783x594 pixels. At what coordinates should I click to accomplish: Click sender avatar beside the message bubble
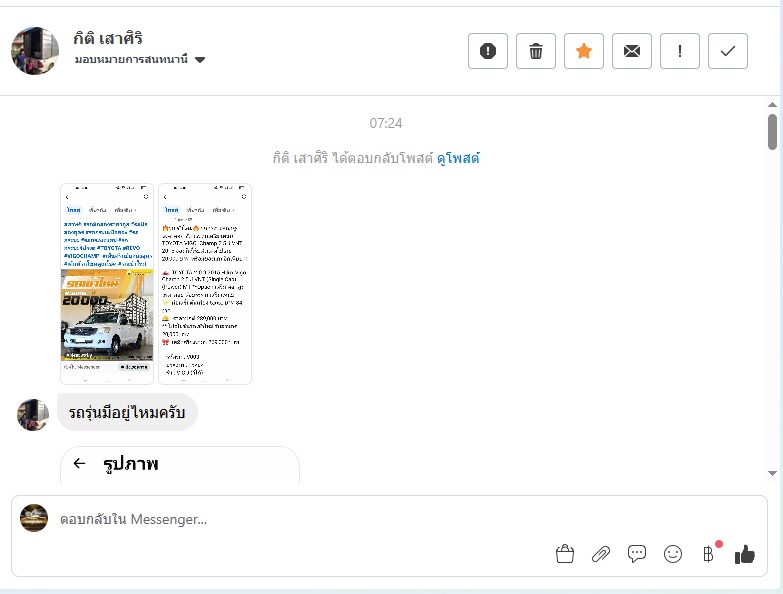coord(33,414)
